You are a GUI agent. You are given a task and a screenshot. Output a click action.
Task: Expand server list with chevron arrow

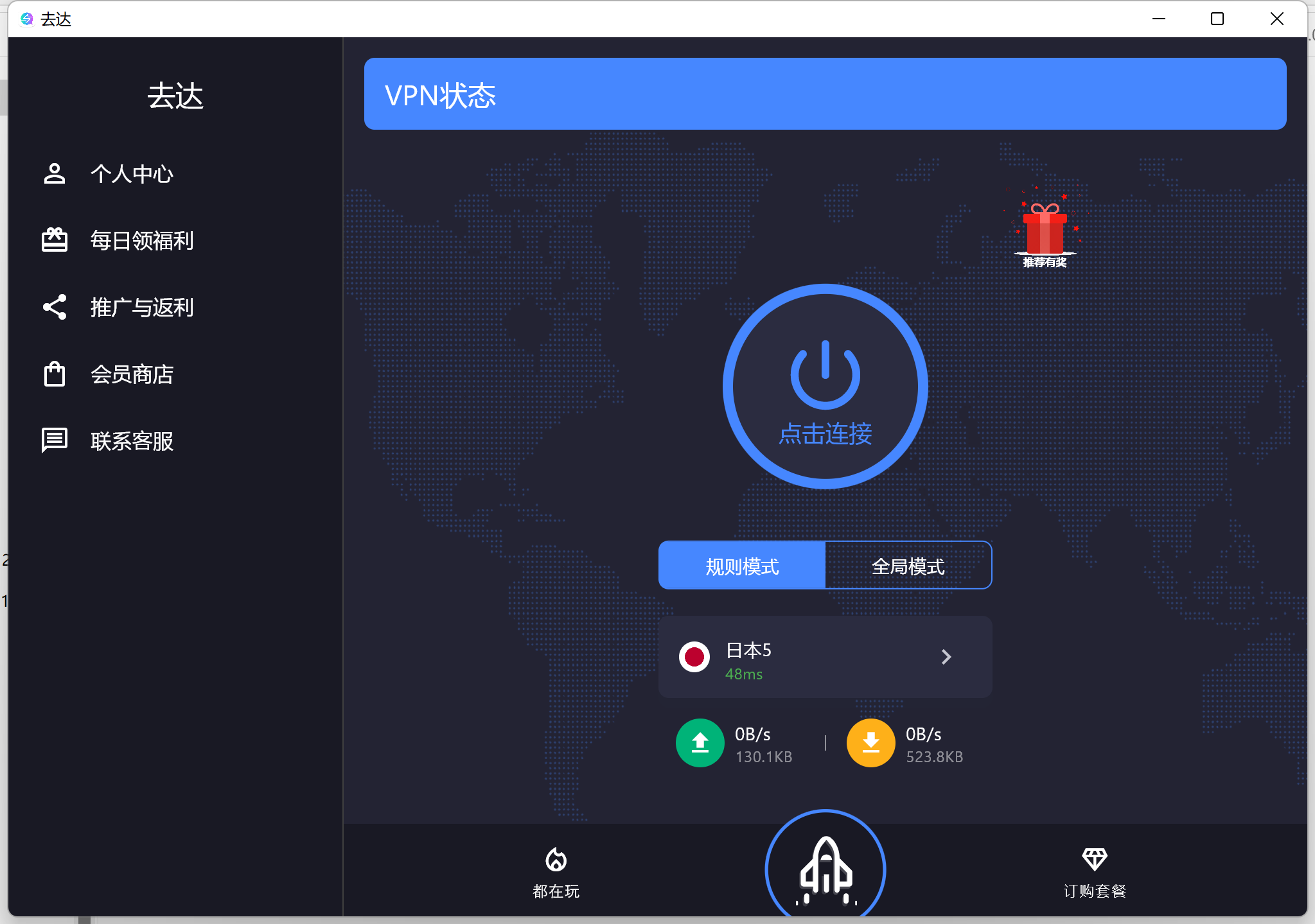[946, 657]
